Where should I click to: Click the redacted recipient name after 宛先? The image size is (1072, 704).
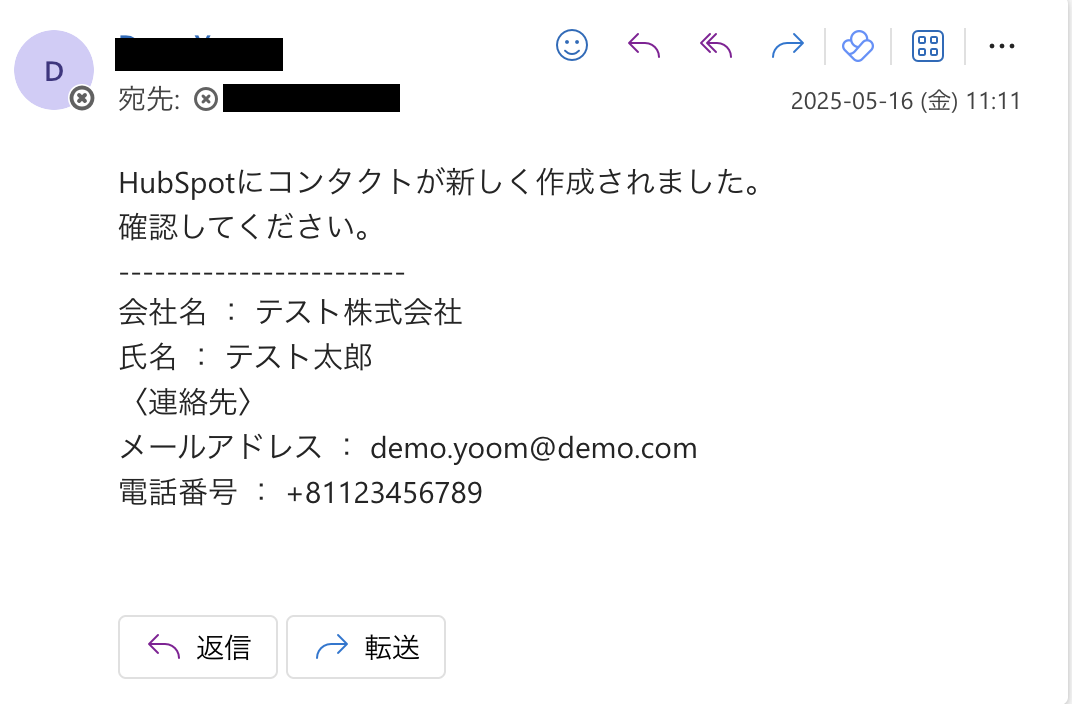click(x=311, y=98)
